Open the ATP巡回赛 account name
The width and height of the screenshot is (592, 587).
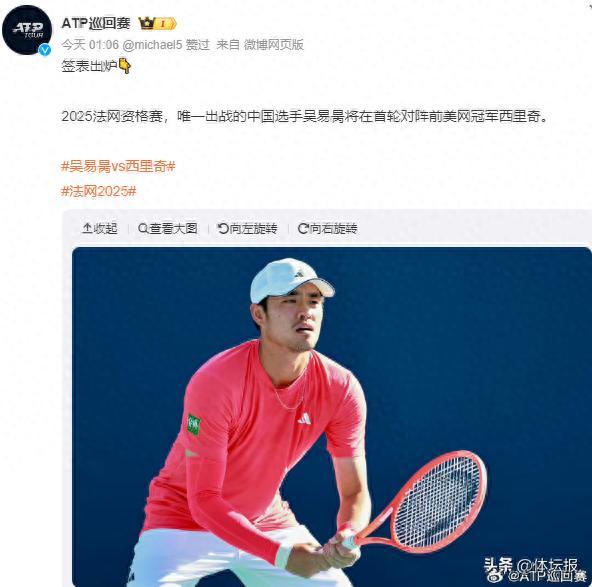tap(96, 23)
